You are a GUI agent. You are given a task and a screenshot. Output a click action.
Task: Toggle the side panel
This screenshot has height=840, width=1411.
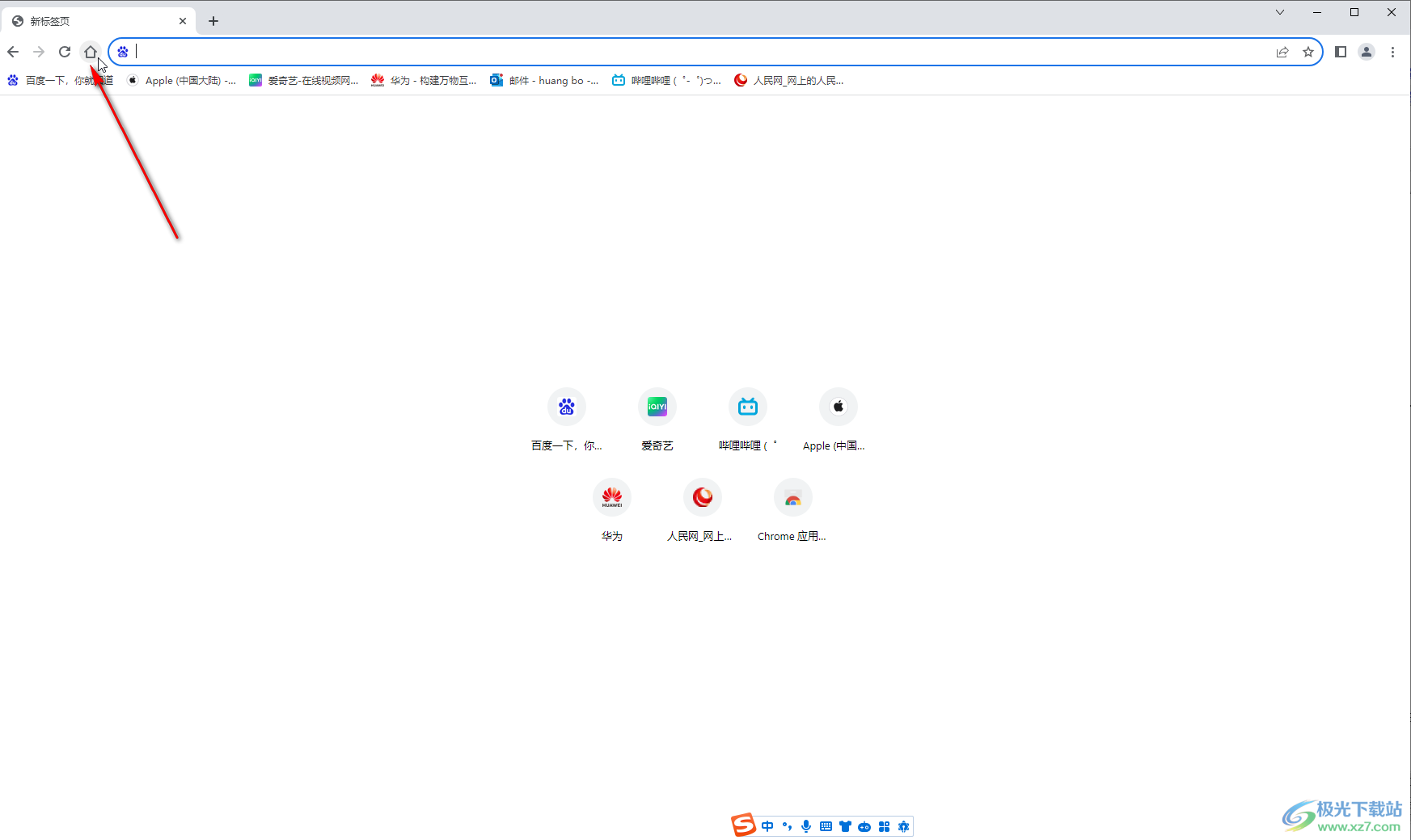click(1341, 52)
